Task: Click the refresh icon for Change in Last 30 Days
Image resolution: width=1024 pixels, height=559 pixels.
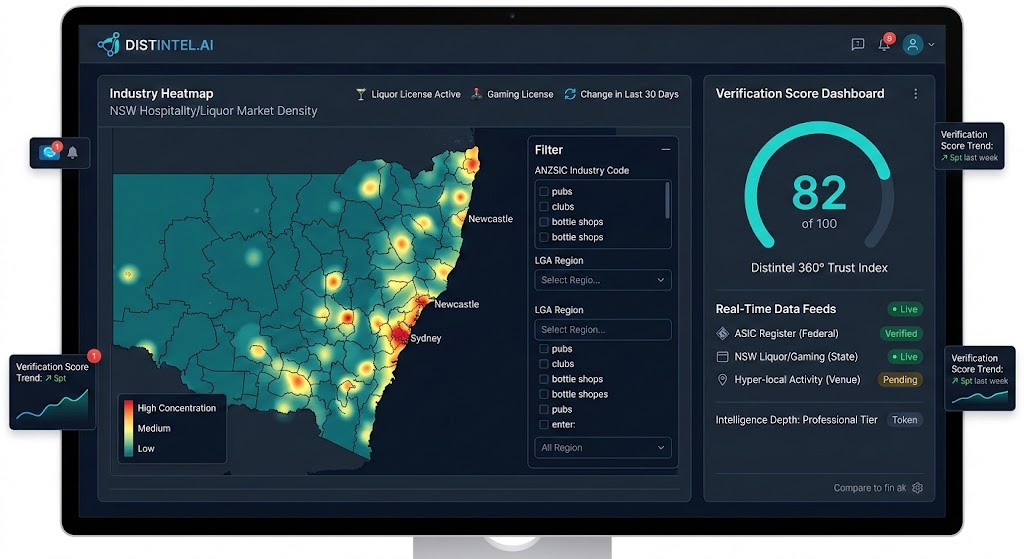Action: click(570, 94)
